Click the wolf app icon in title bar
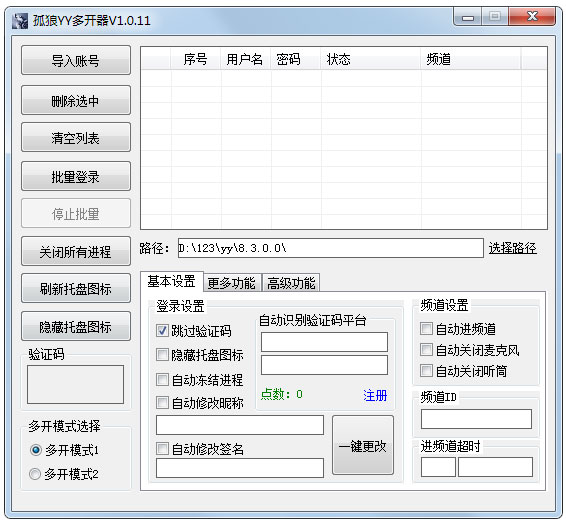Viewport: 566px width, 524px height. click(x=19, y=21)
